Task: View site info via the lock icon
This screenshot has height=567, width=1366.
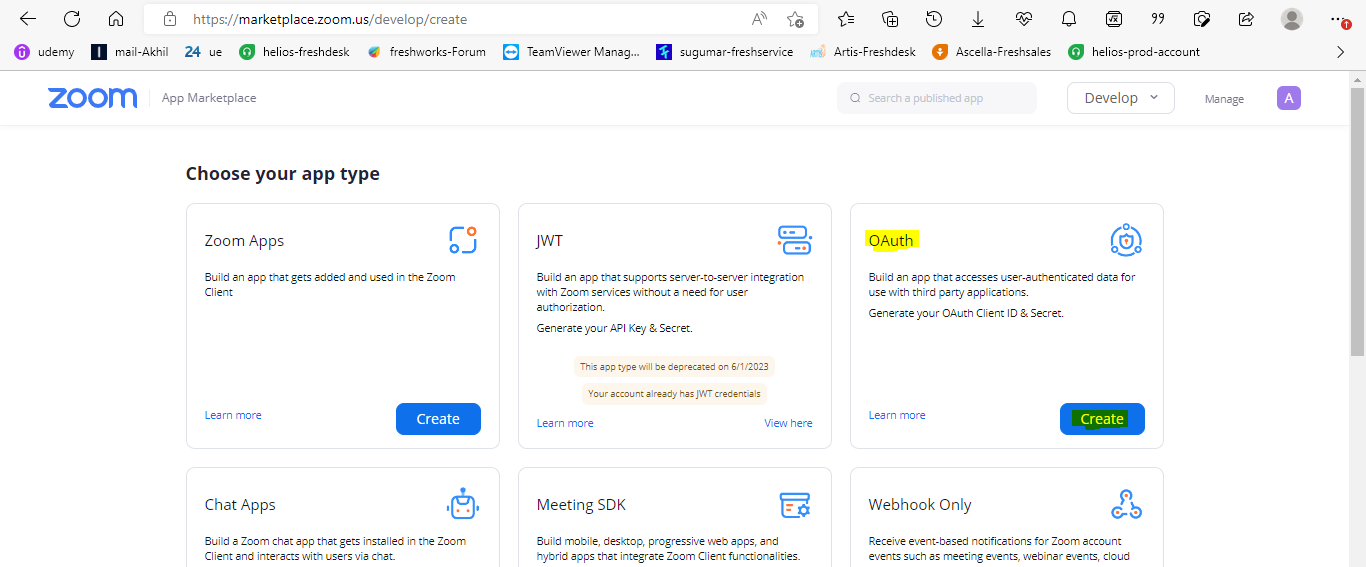Action: tap(170, 19)
